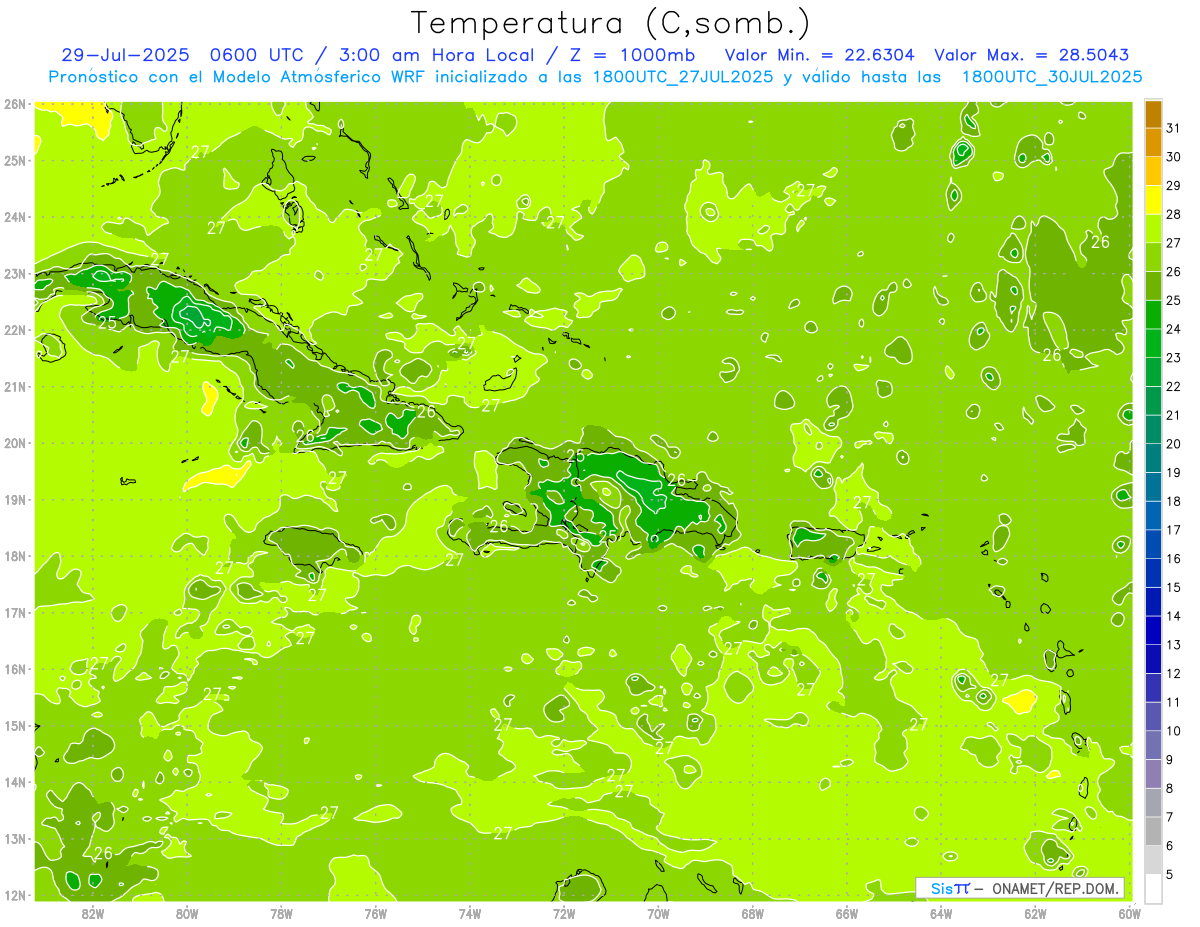Click the legend scale label '31'
This screenshot has height=927, width=1200.
tap(1174, 128)
